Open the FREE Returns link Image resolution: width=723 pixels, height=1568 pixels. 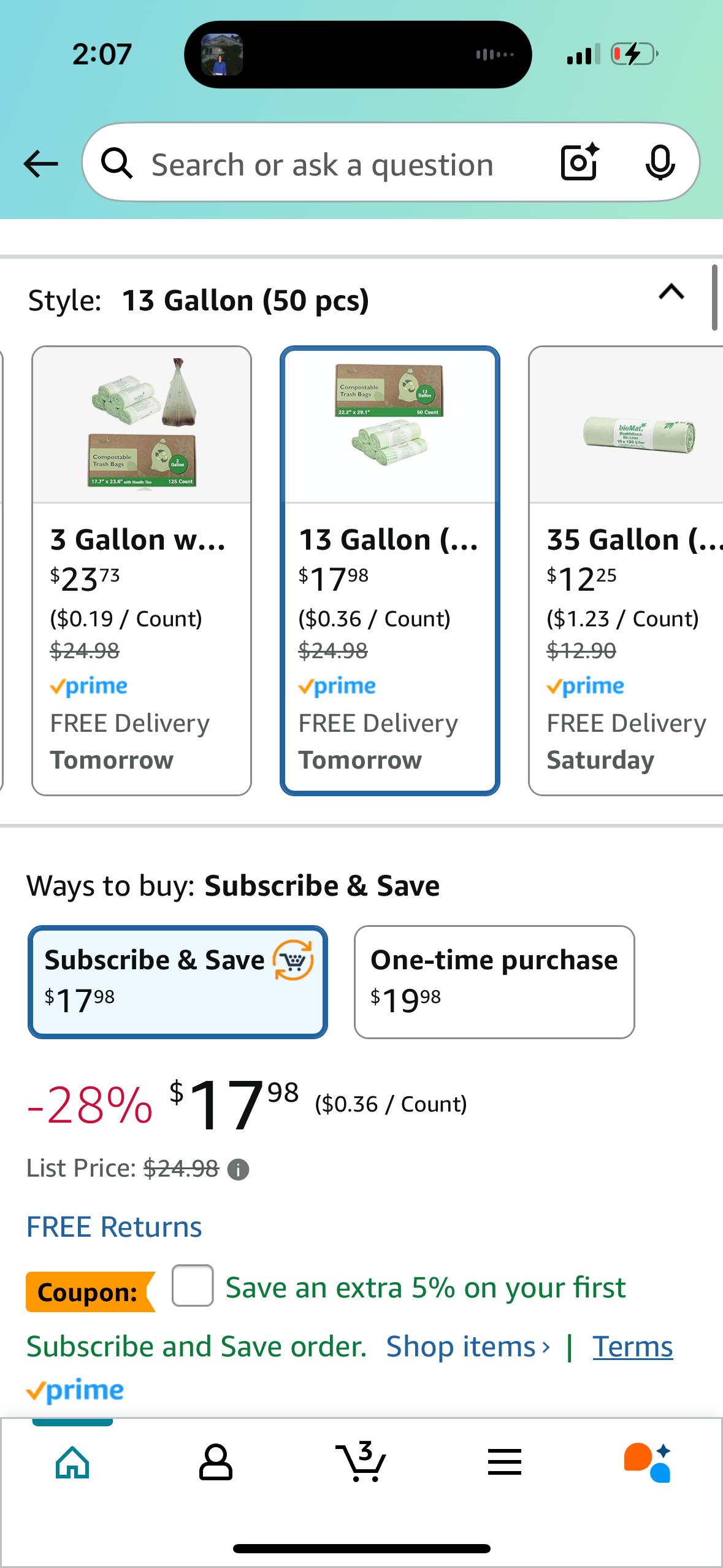(x=114, y=1227)
